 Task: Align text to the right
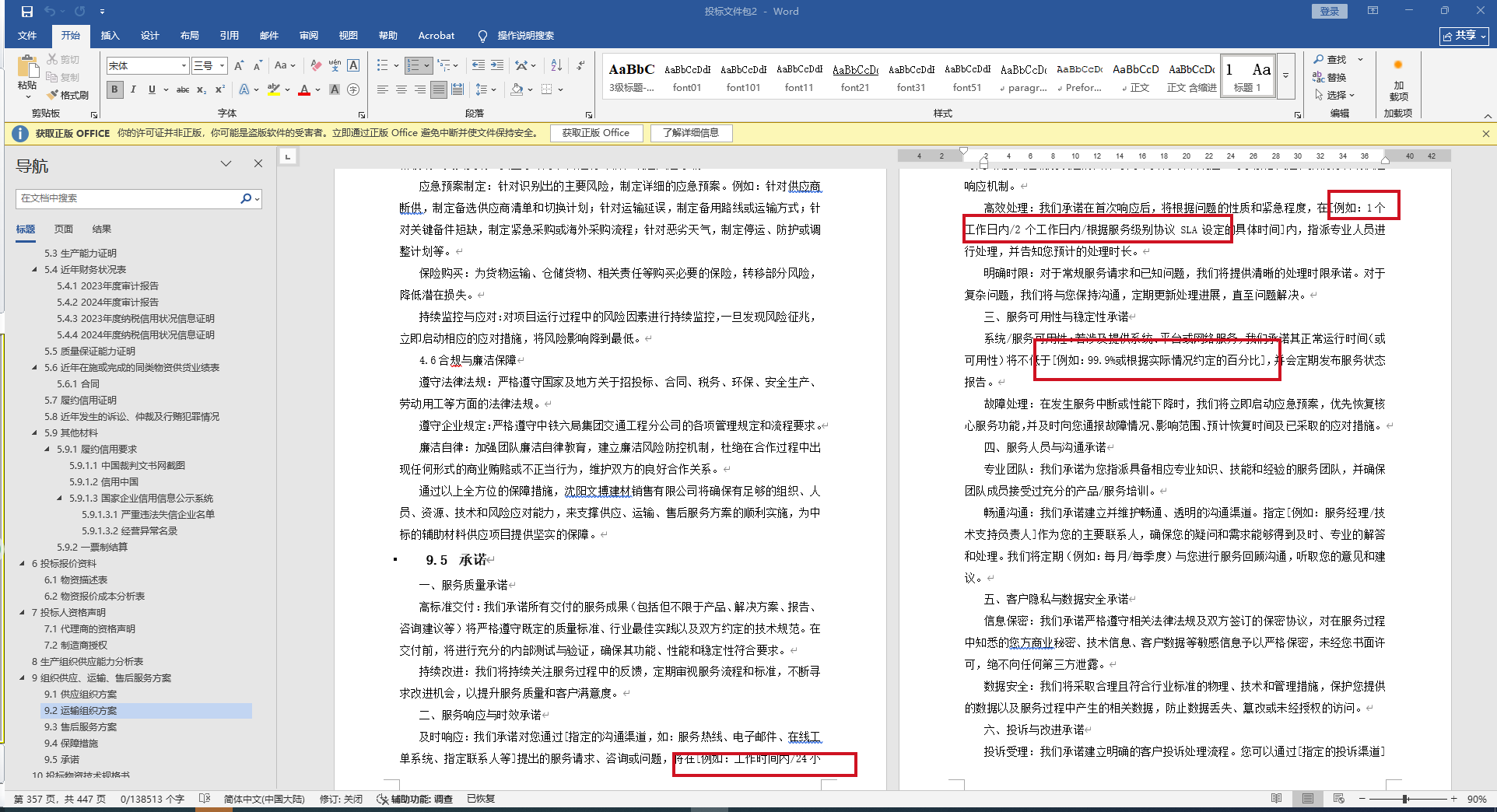point(420,90)
